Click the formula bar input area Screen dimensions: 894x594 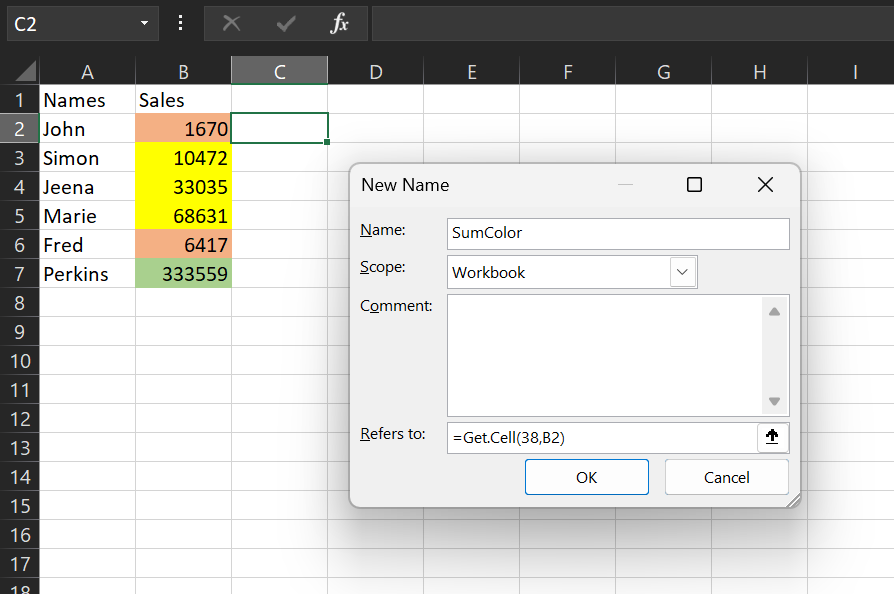click(x=633, y=23)
